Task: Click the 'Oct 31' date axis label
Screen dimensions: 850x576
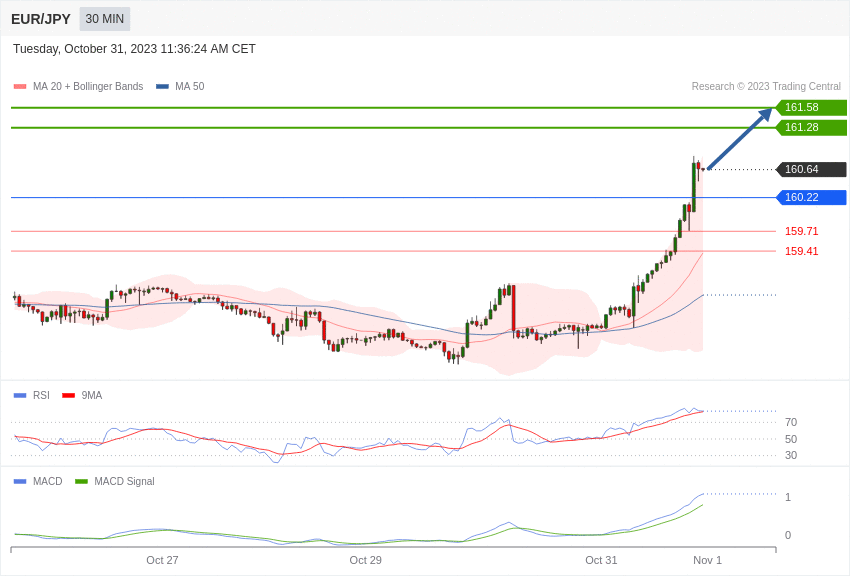Action: [x=601, y=560]
